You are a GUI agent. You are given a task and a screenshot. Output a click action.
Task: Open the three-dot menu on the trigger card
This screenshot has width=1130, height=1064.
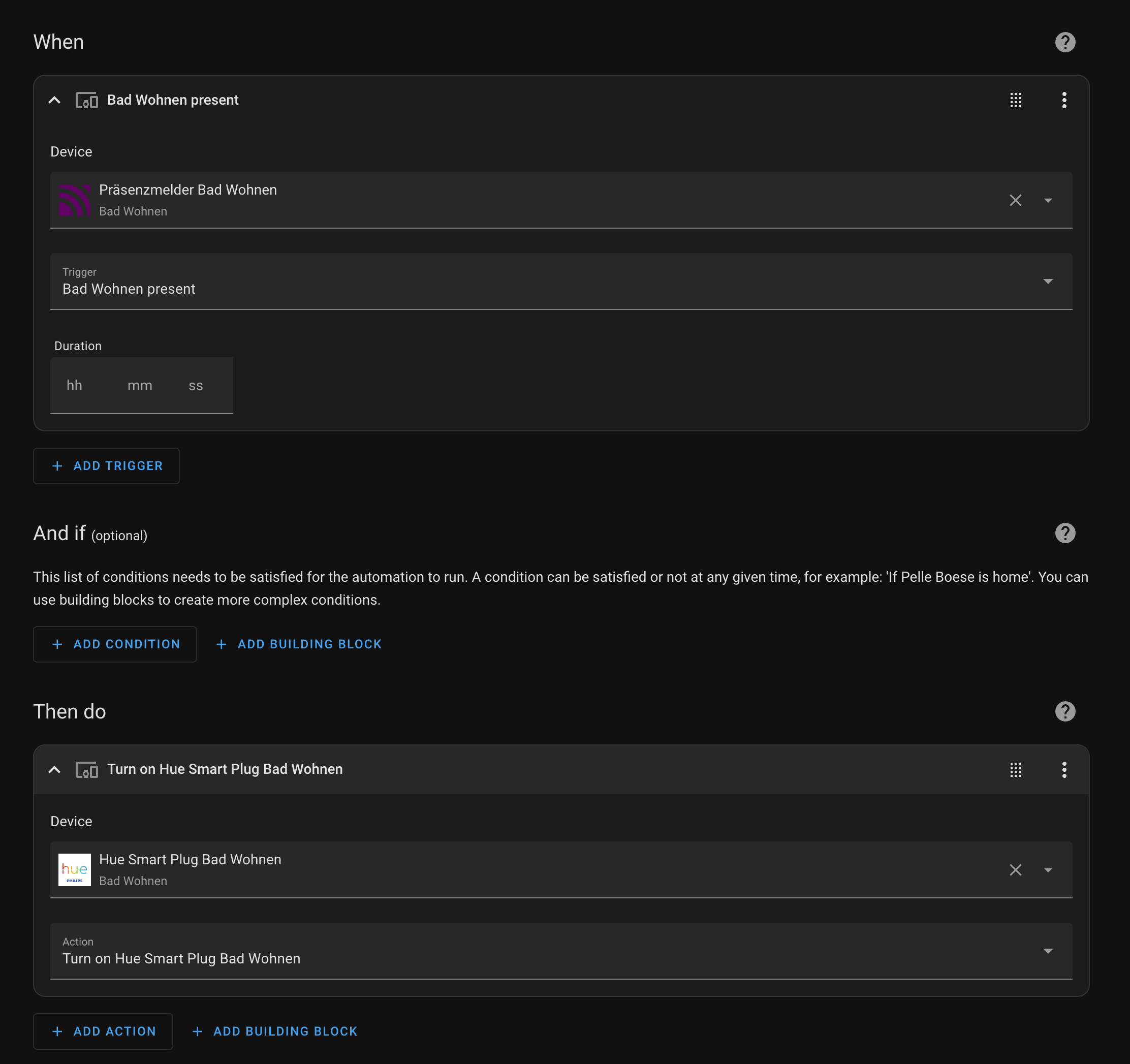(1064, 100)
